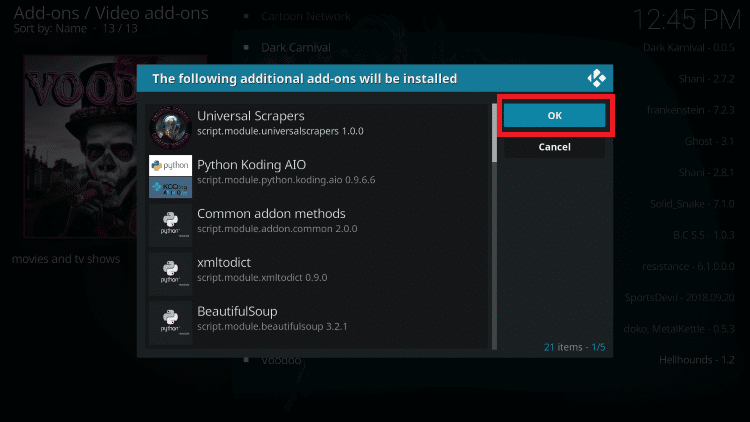Click doko, MetalKettle - 0.5.3 in background list
This screenshot has height=422, width=750.
679,329
